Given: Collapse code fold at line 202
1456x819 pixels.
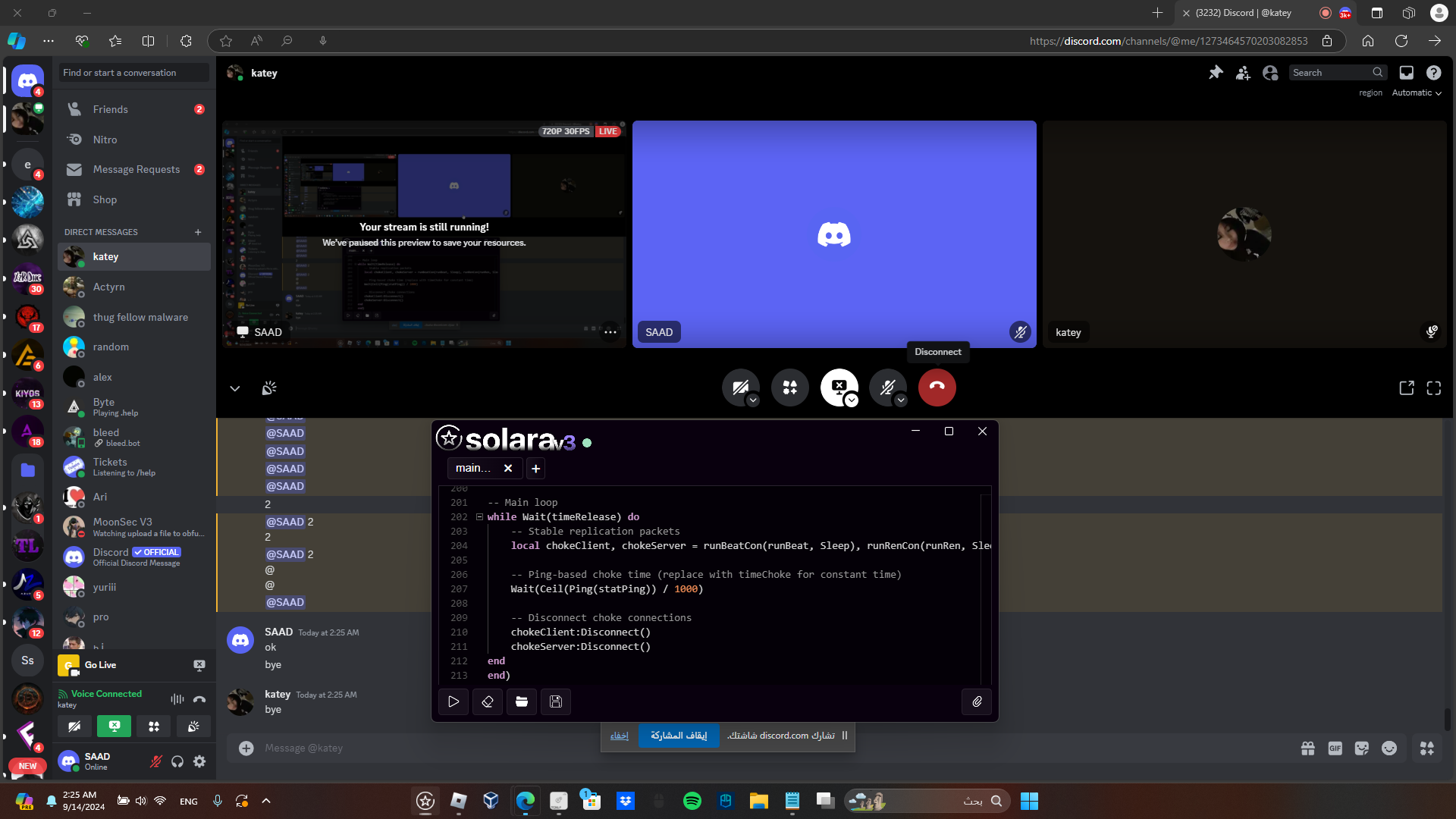Looking at the screenshot, I should click(x=479, y=517).
